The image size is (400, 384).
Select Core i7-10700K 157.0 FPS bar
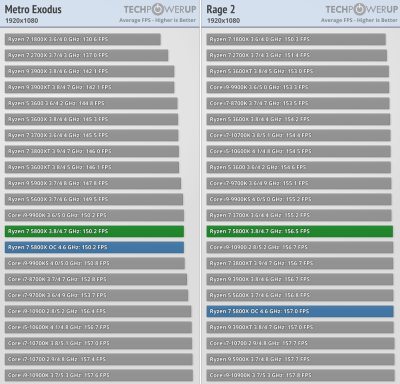coord(98,343)
